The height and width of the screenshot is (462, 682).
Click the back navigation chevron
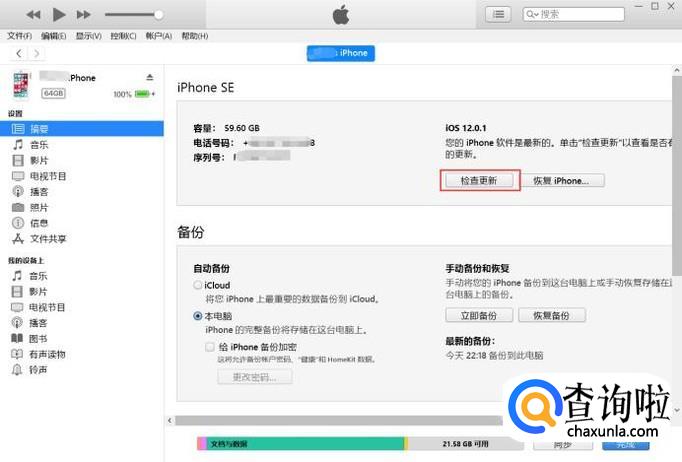(x=19, y=54)
